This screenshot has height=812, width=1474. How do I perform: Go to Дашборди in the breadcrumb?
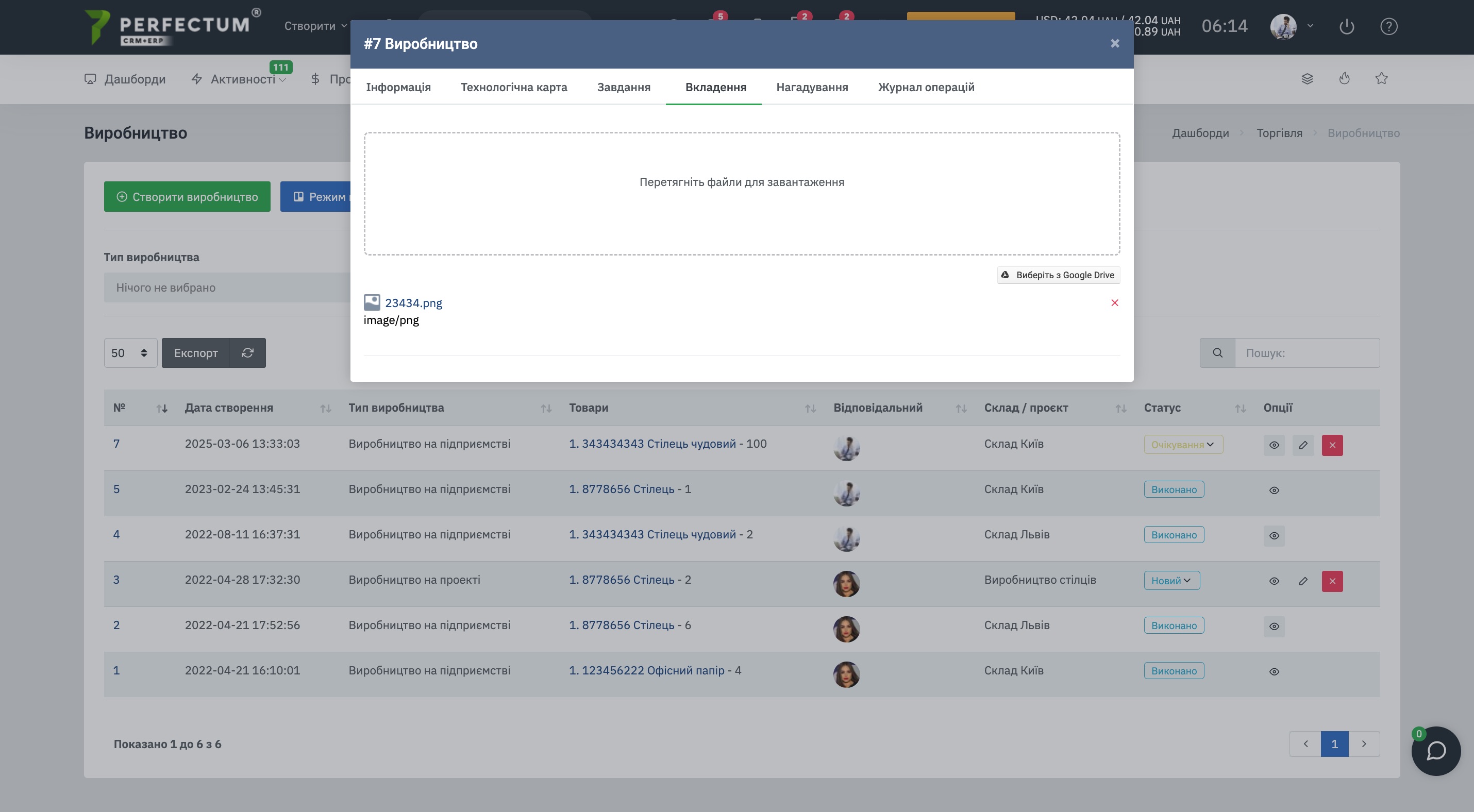coord(1200,132)
